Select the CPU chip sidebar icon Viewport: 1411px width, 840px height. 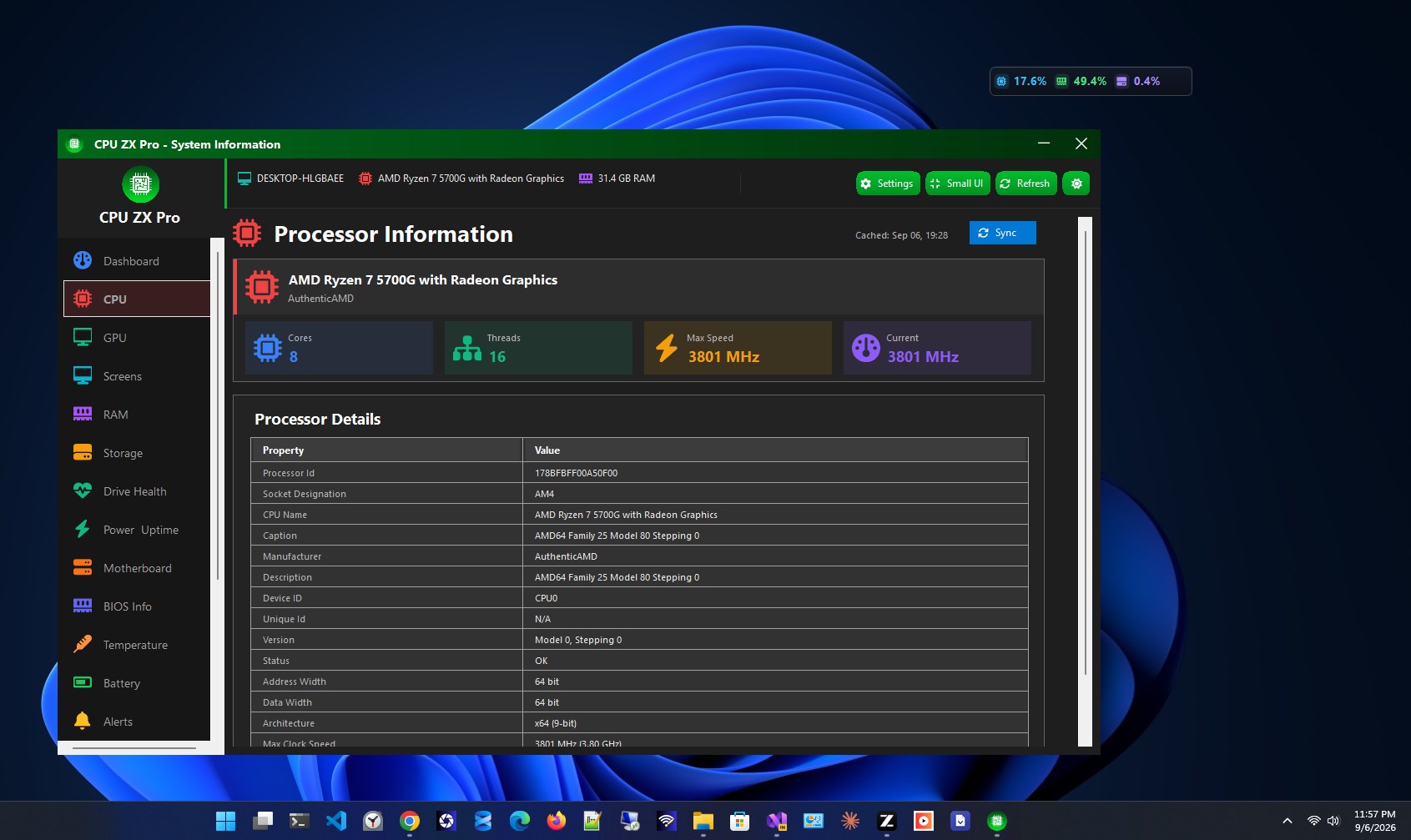83,299
